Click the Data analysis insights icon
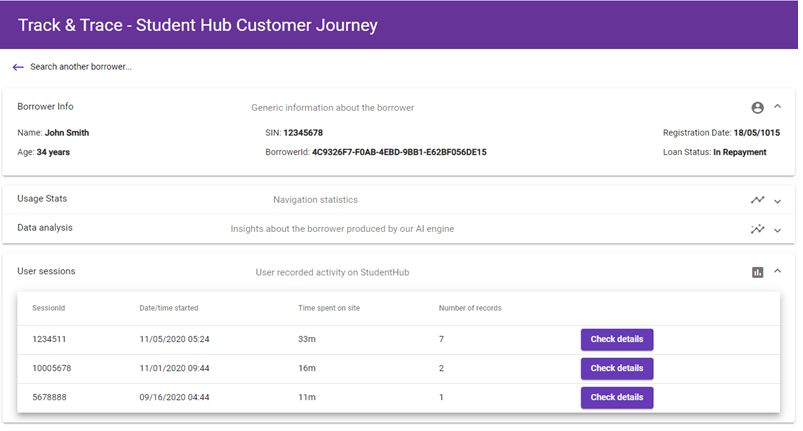This screenshot has width=803, height=431. click(757, 229)
